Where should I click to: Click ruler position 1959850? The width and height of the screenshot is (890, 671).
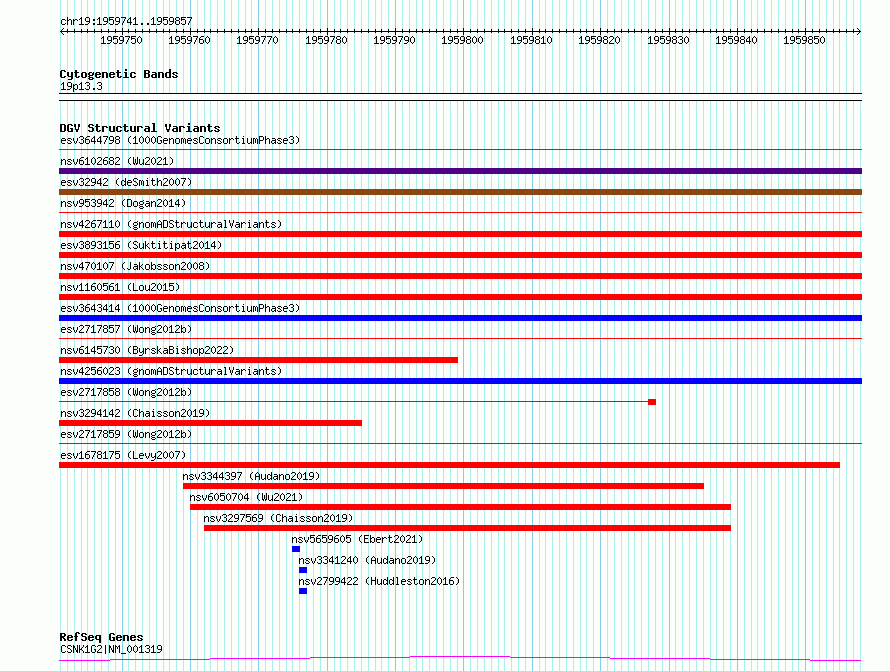(804, 40)
